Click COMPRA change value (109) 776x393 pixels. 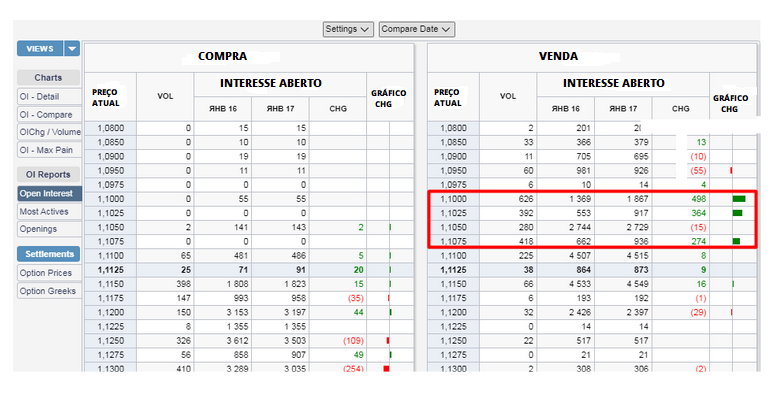coord(353,341)
